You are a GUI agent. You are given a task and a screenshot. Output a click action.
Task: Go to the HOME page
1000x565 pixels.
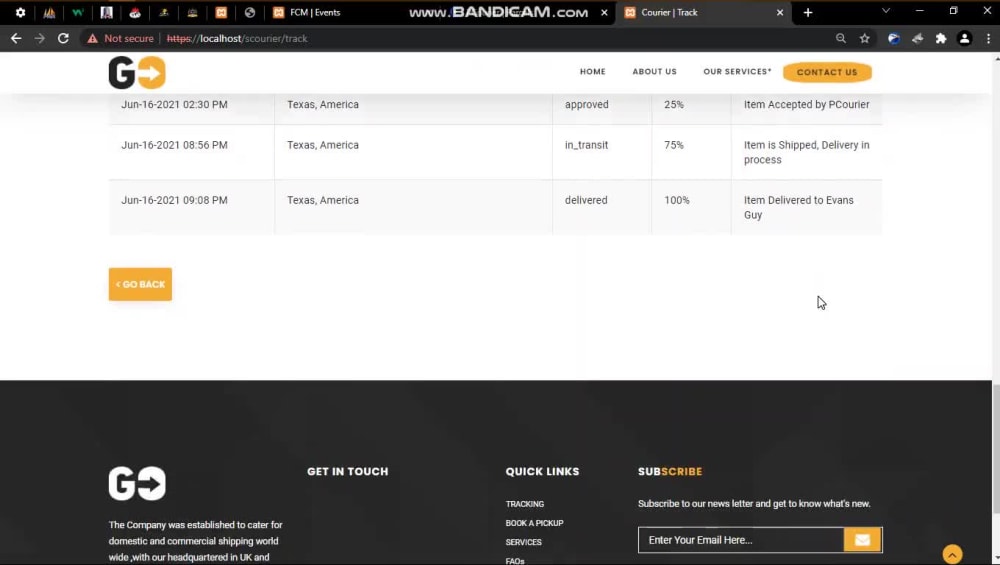coord(592,71)
